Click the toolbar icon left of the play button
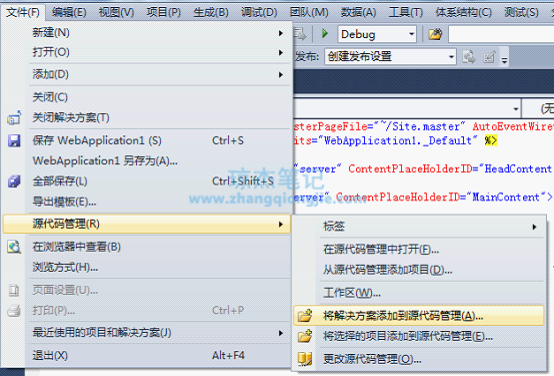The width and height of the screenshot is (554, 376). 300,34
